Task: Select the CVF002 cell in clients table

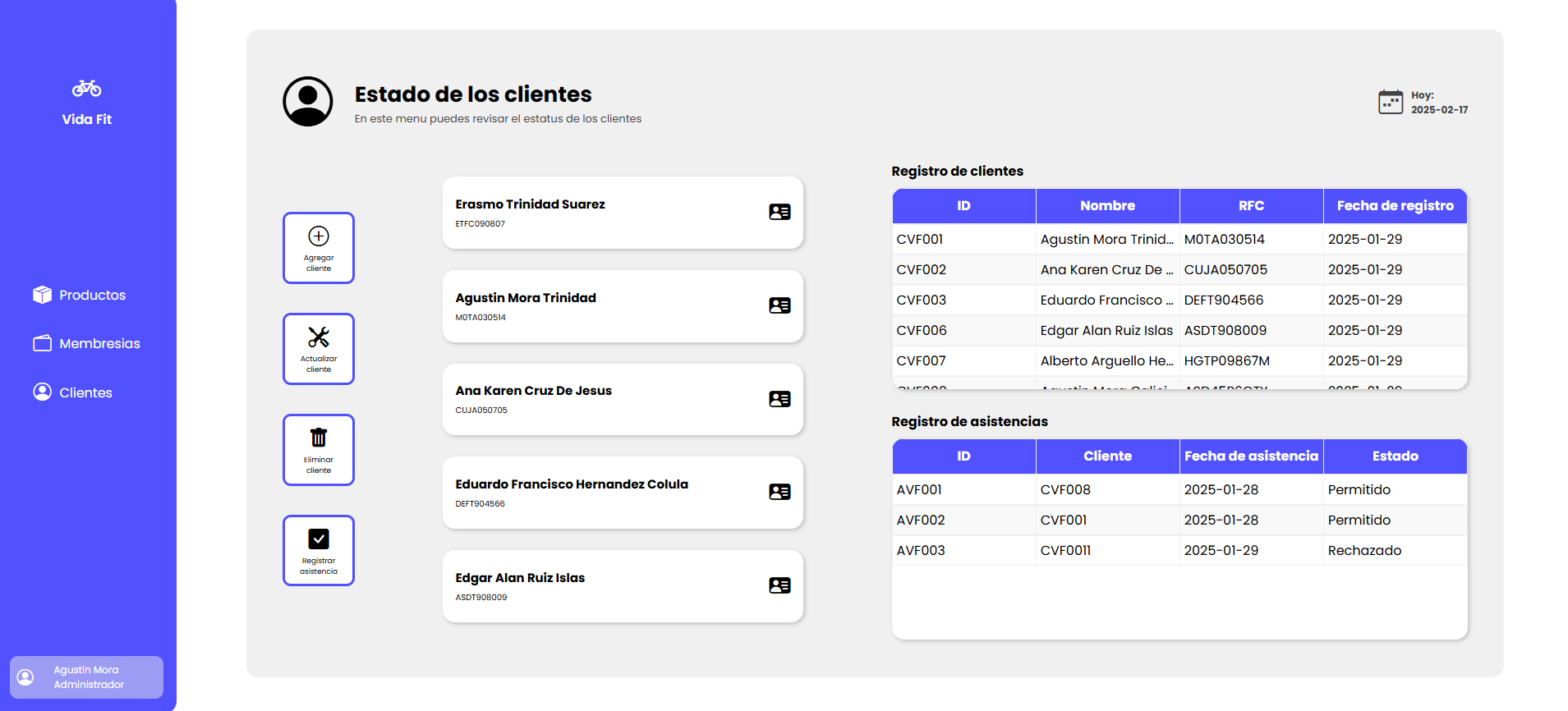Action: (x=963, y=270)
